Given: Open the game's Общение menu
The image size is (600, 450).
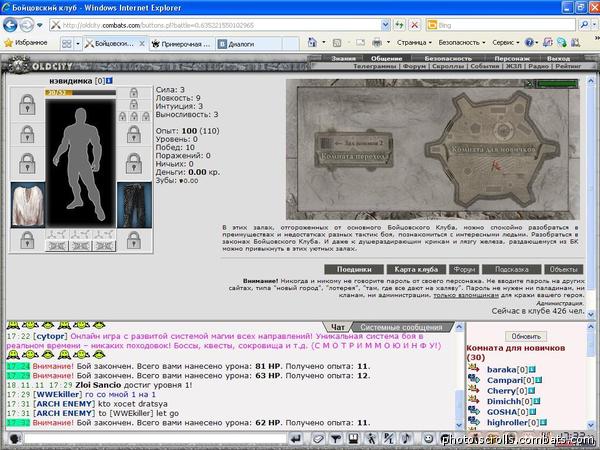Looking at the screenshot, I should click(386, 59).
